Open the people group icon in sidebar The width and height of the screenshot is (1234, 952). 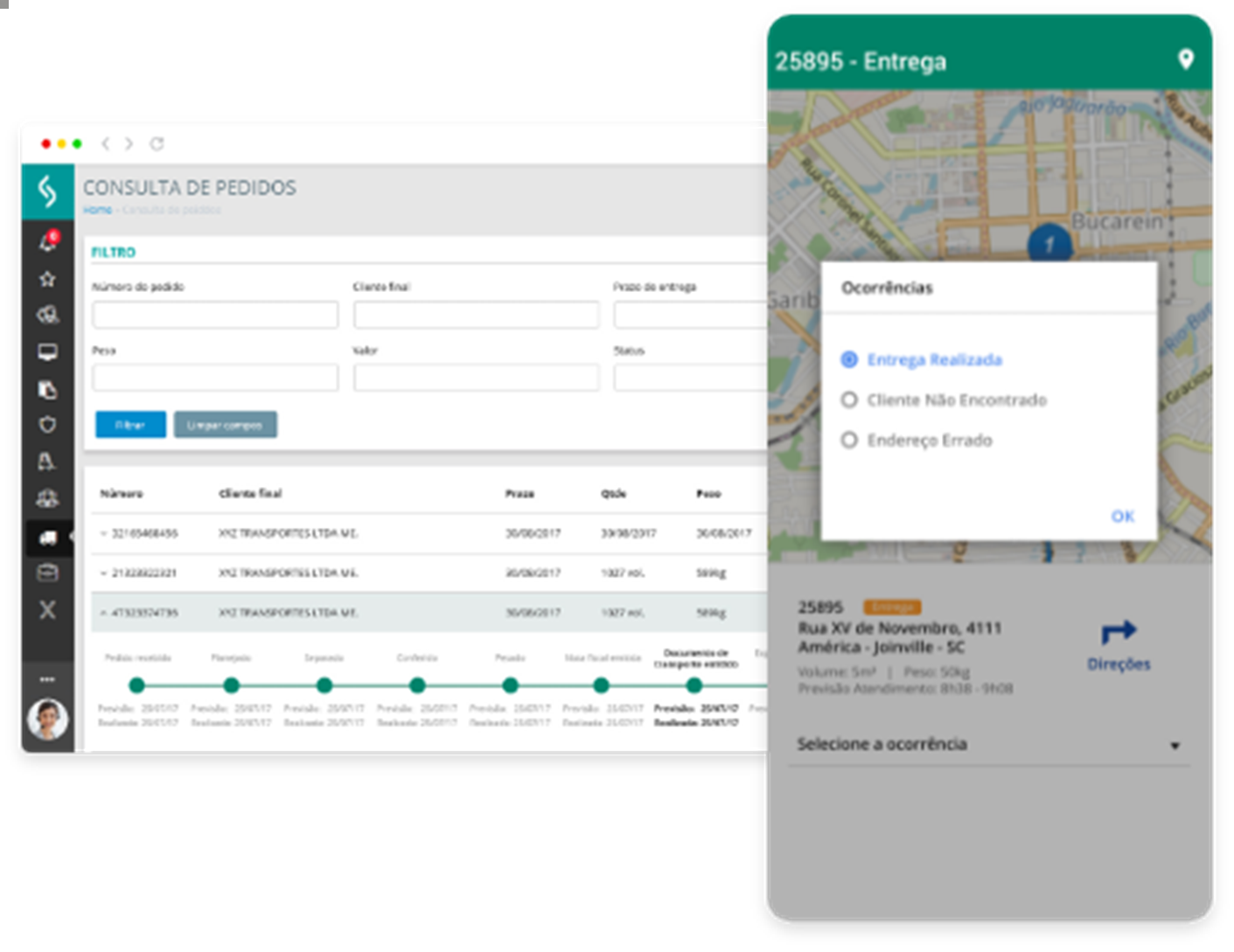[x=47, y=498]
